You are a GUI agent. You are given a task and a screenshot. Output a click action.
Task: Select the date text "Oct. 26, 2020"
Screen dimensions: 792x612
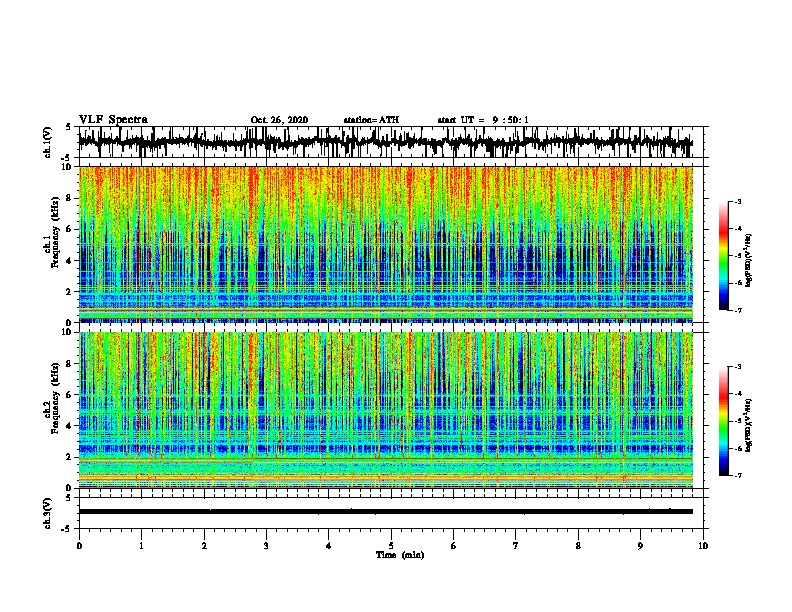click(x=279, y=120)
